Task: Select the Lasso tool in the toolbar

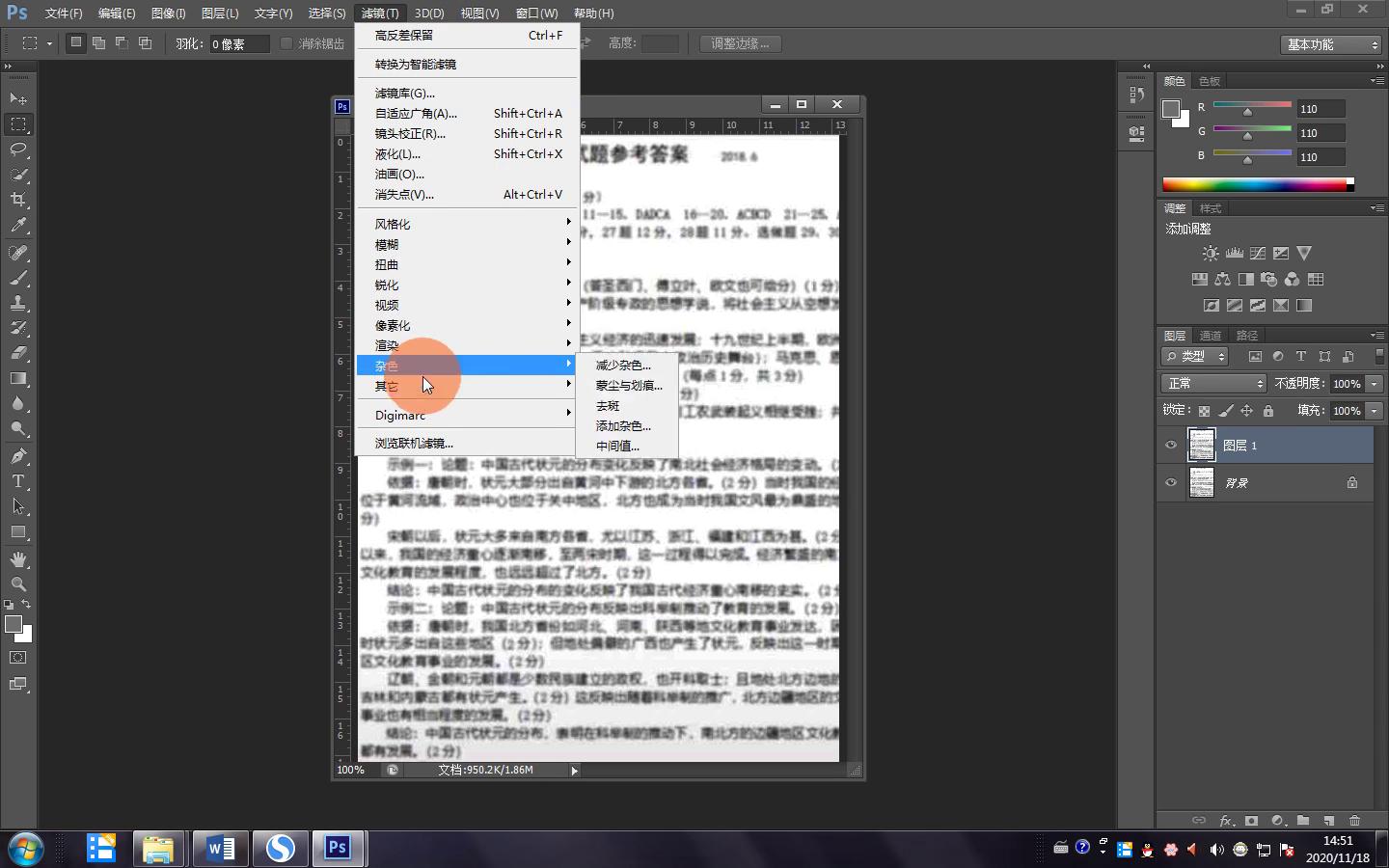Action: (x=18, y=149)
